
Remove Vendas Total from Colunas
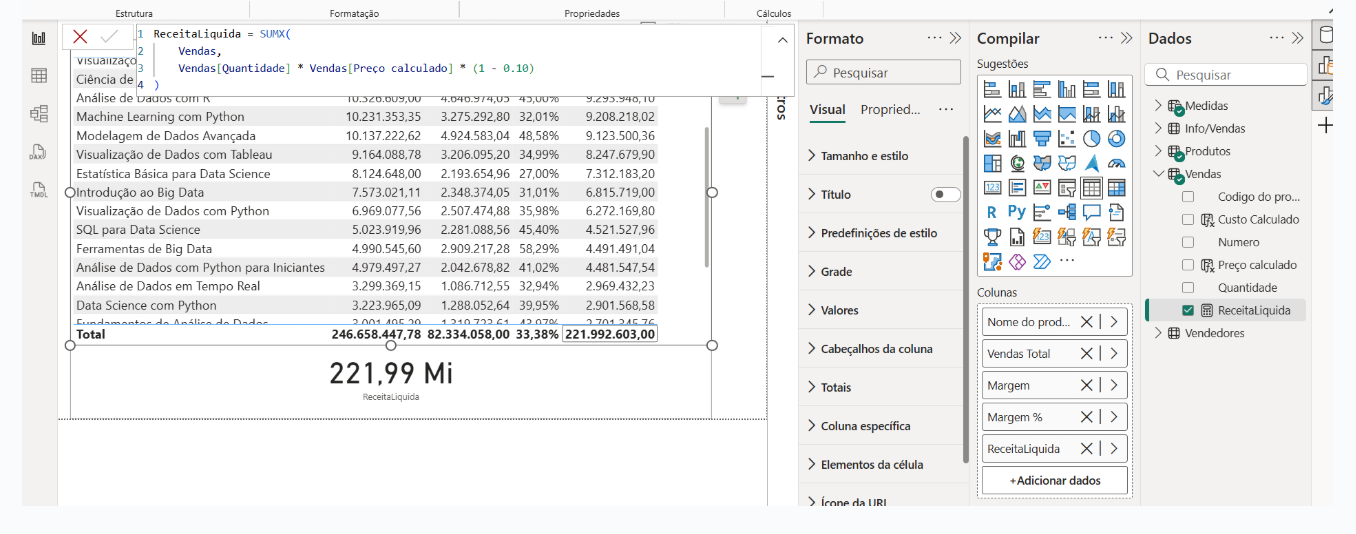pos(1086,354)
